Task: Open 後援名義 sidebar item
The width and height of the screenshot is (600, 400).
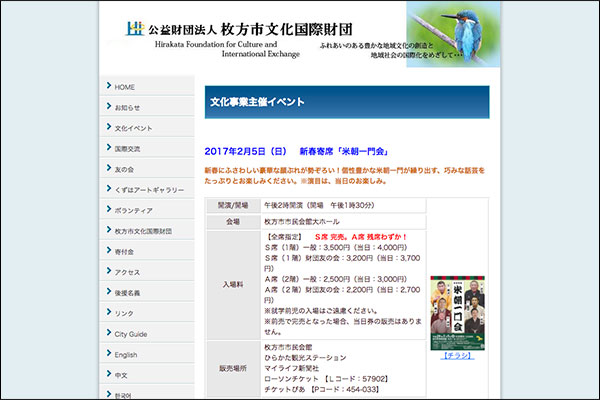Action: coord(127,292)
